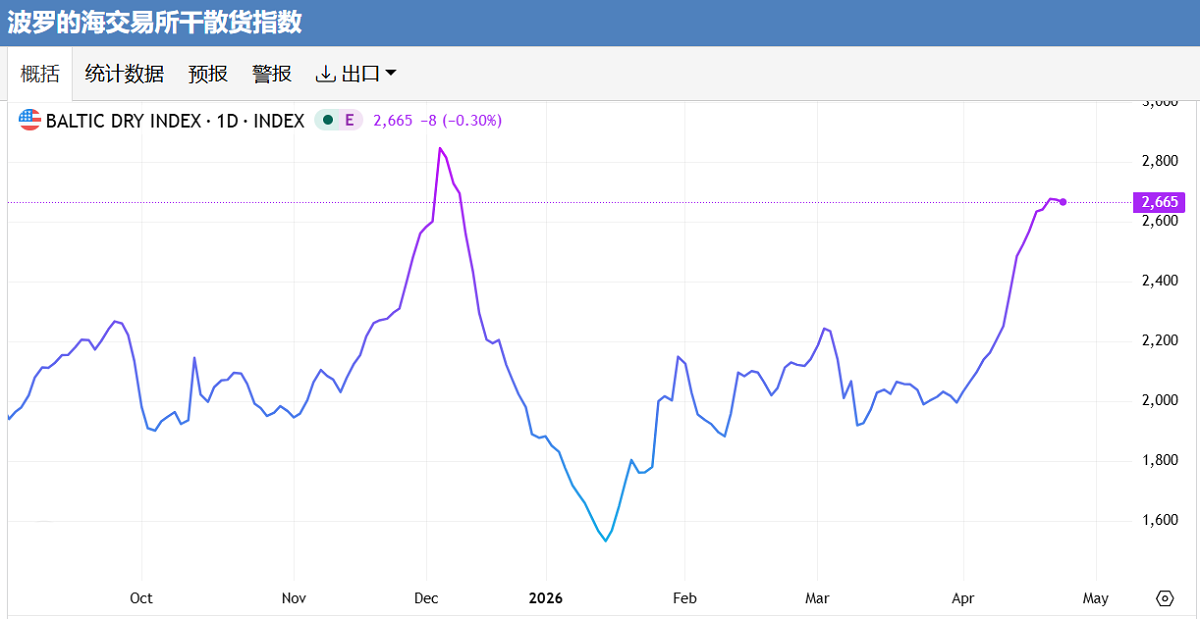1200x619 pixels.
Task: Click the 2026 label on the time axis
Action: click(546, 598)
